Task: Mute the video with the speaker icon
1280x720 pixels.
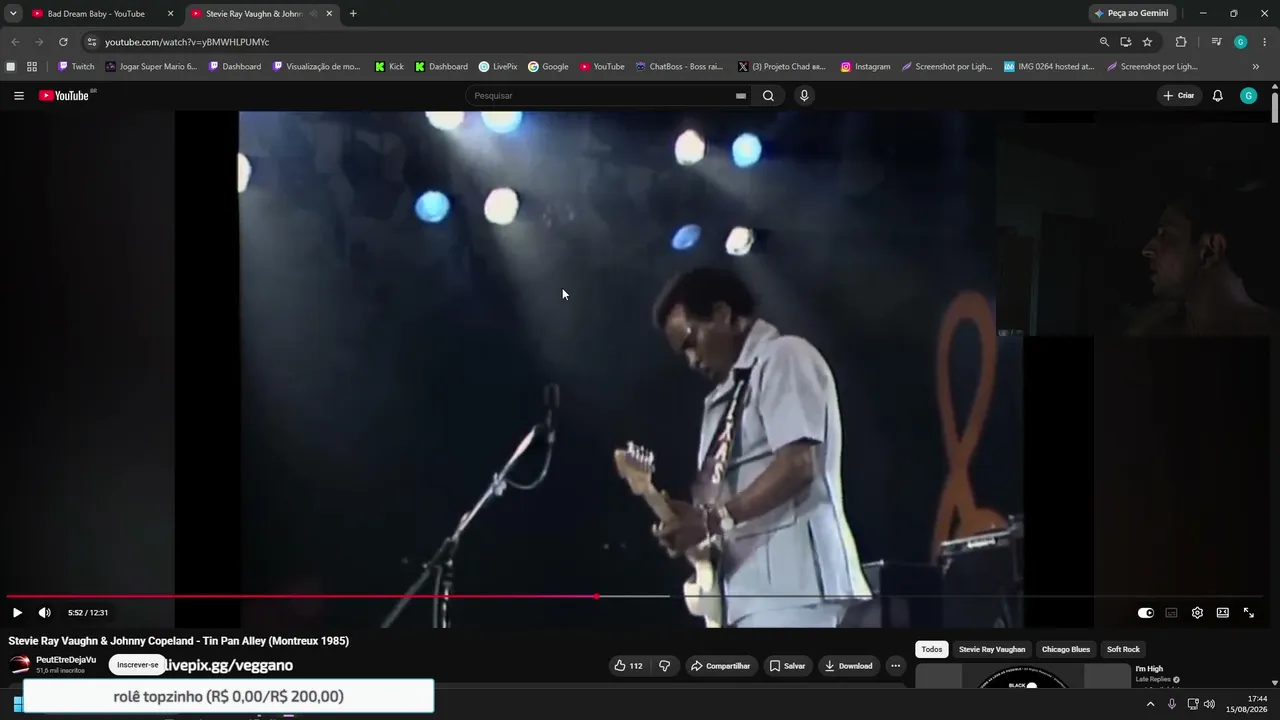Action: [x=44, y=613]
